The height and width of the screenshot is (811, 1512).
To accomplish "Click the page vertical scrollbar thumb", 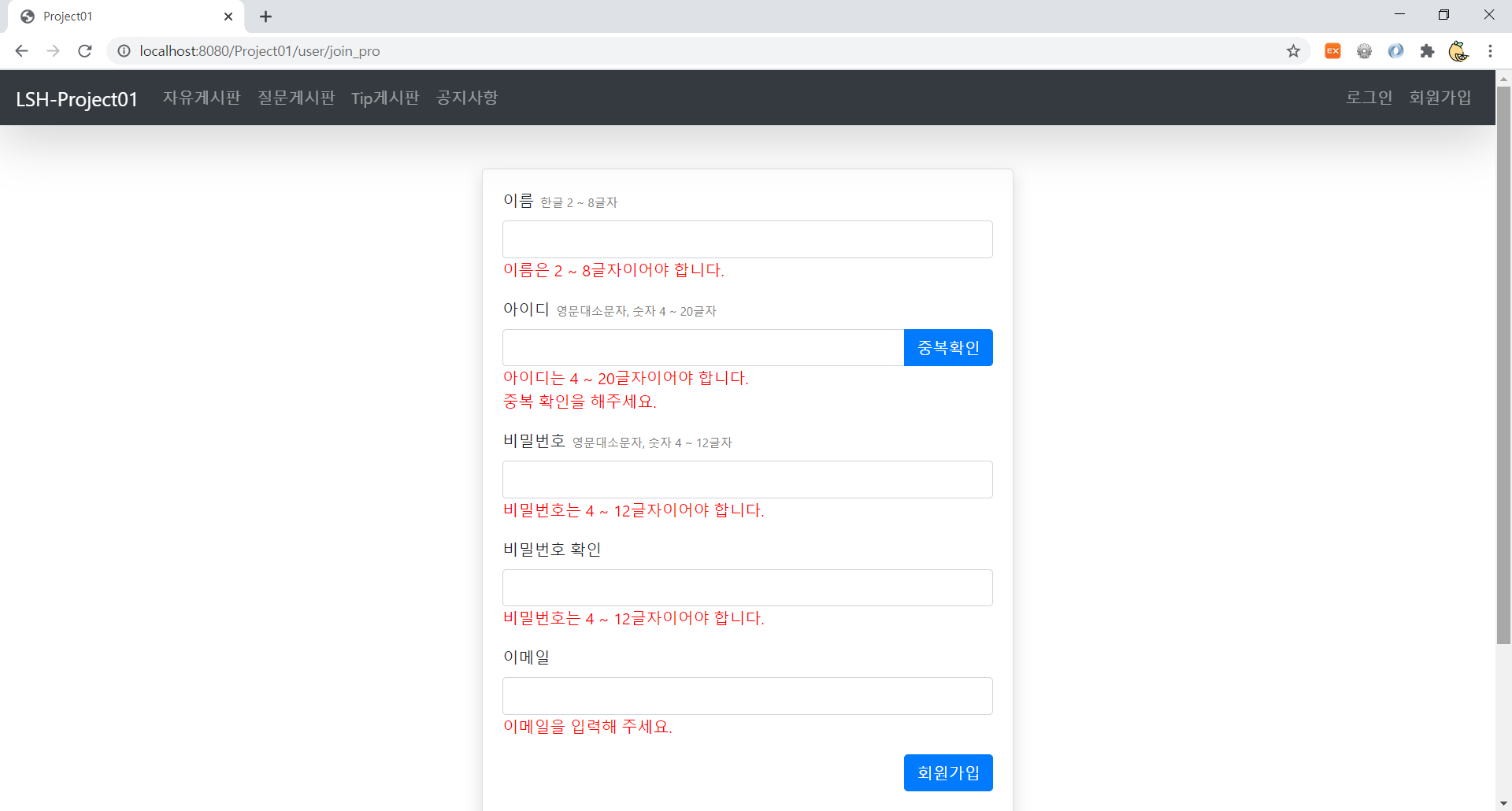I will coord(1503,366).
